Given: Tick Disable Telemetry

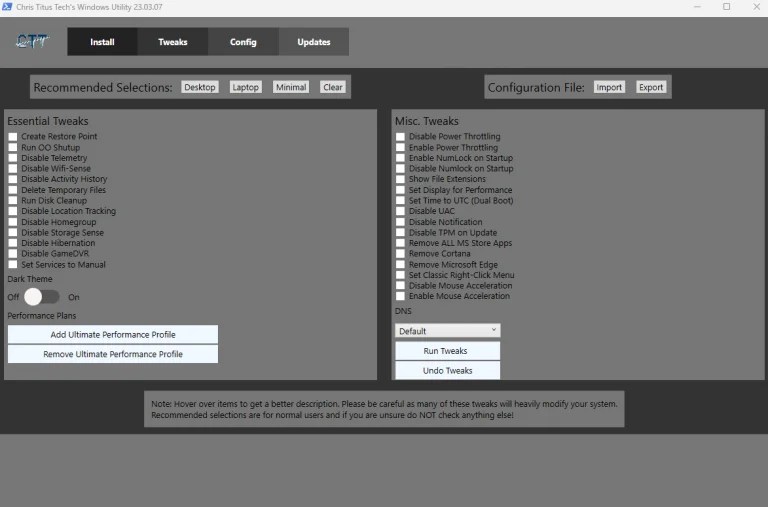Looking at the screenshot, I should pos(13,158).
